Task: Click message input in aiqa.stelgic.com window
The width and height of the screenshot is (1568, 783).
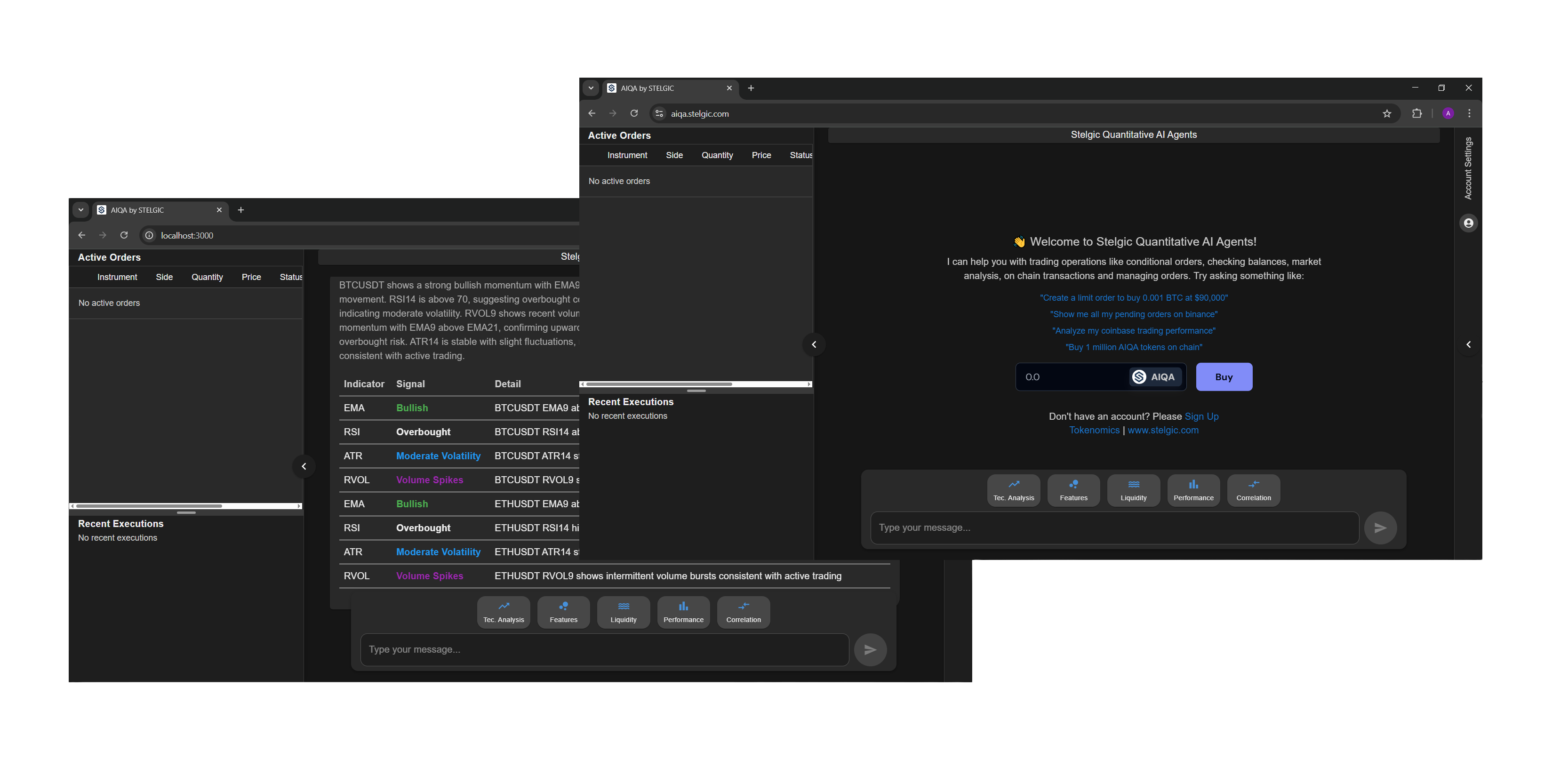Action: coord(1114,528)
